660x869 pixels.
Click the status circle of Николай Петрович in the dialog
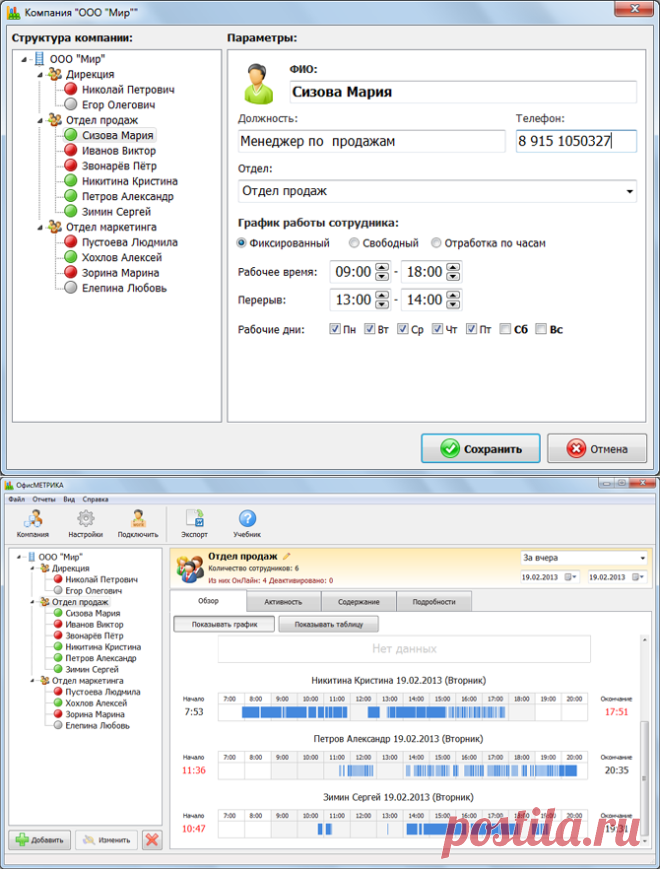point(70,89)
